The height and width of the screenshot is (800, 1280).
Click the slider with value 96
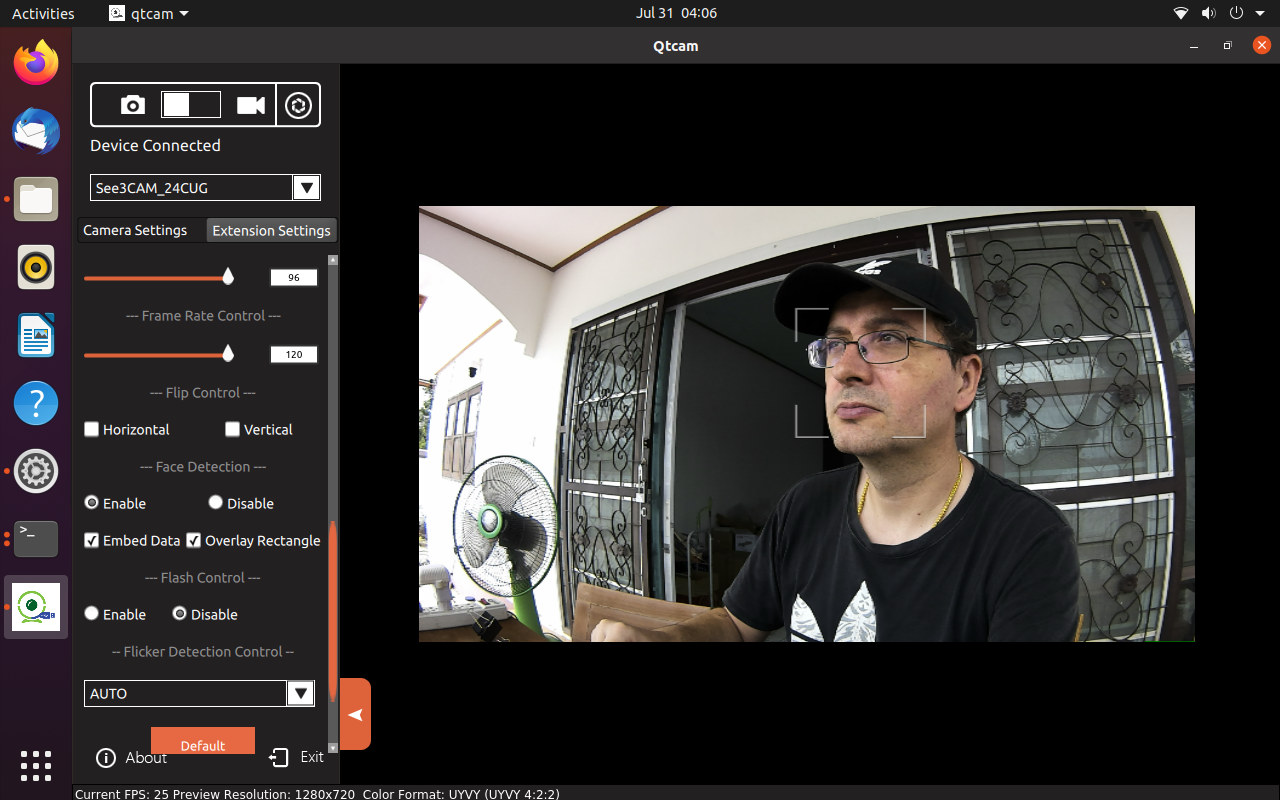click(x=160, y=277)
